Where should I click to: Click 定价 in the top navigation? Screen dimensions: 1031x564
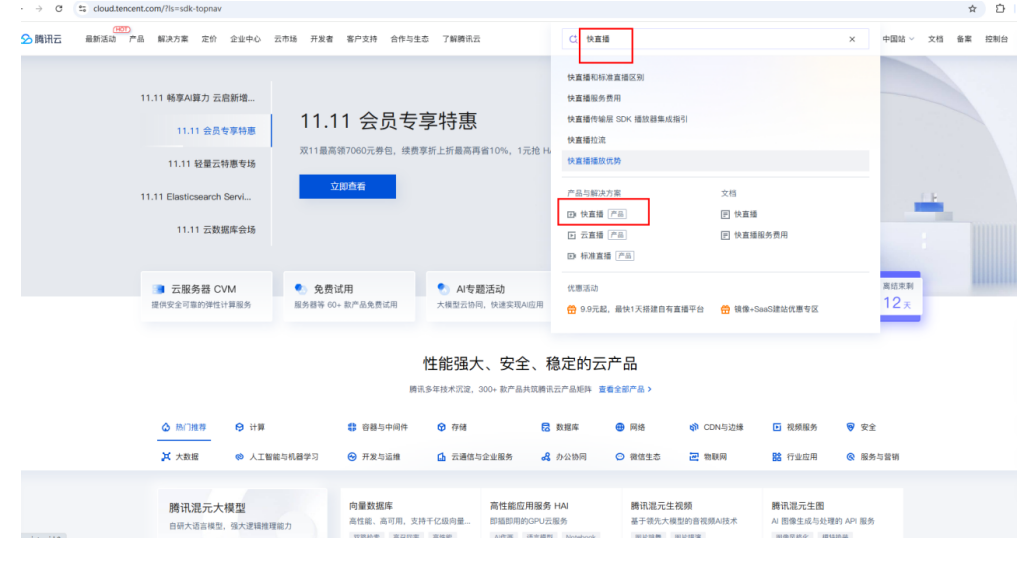209,39
